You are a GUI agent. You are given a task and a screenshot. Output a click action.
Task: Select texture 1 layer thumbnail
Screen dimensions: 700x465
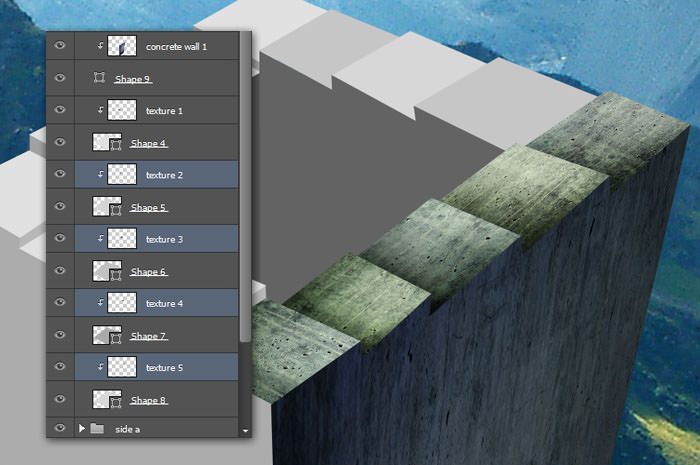[122, 110]
